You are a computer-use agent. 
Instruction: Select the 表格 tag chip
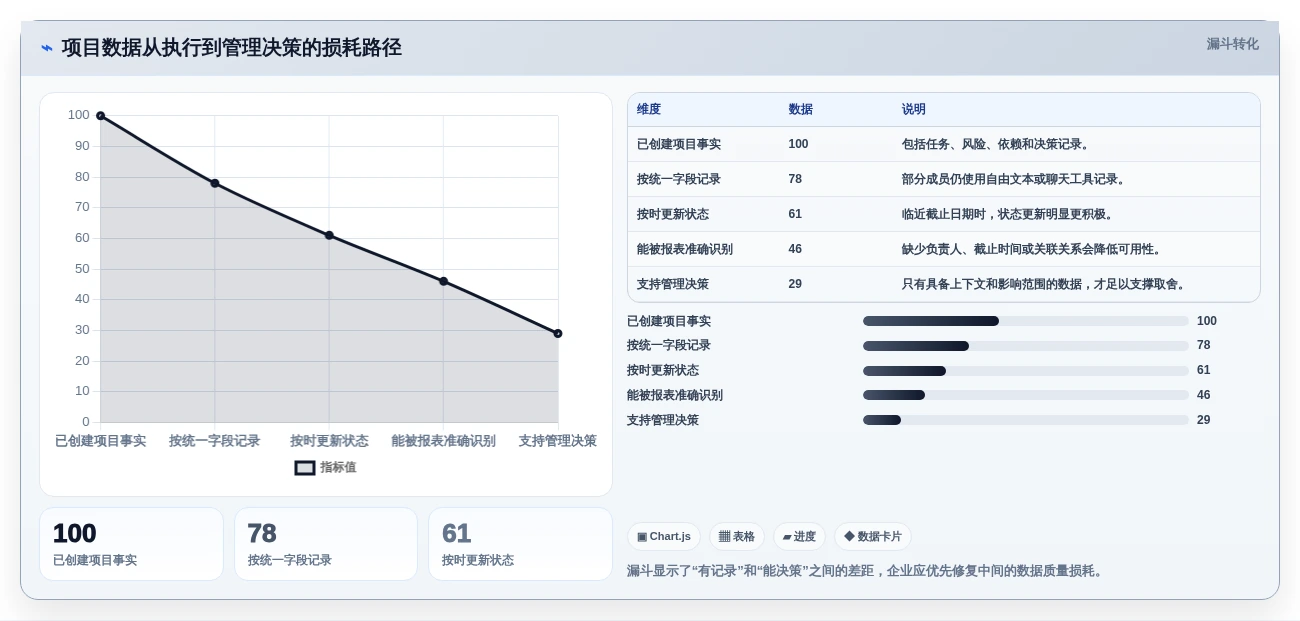[x=737, y=536]
